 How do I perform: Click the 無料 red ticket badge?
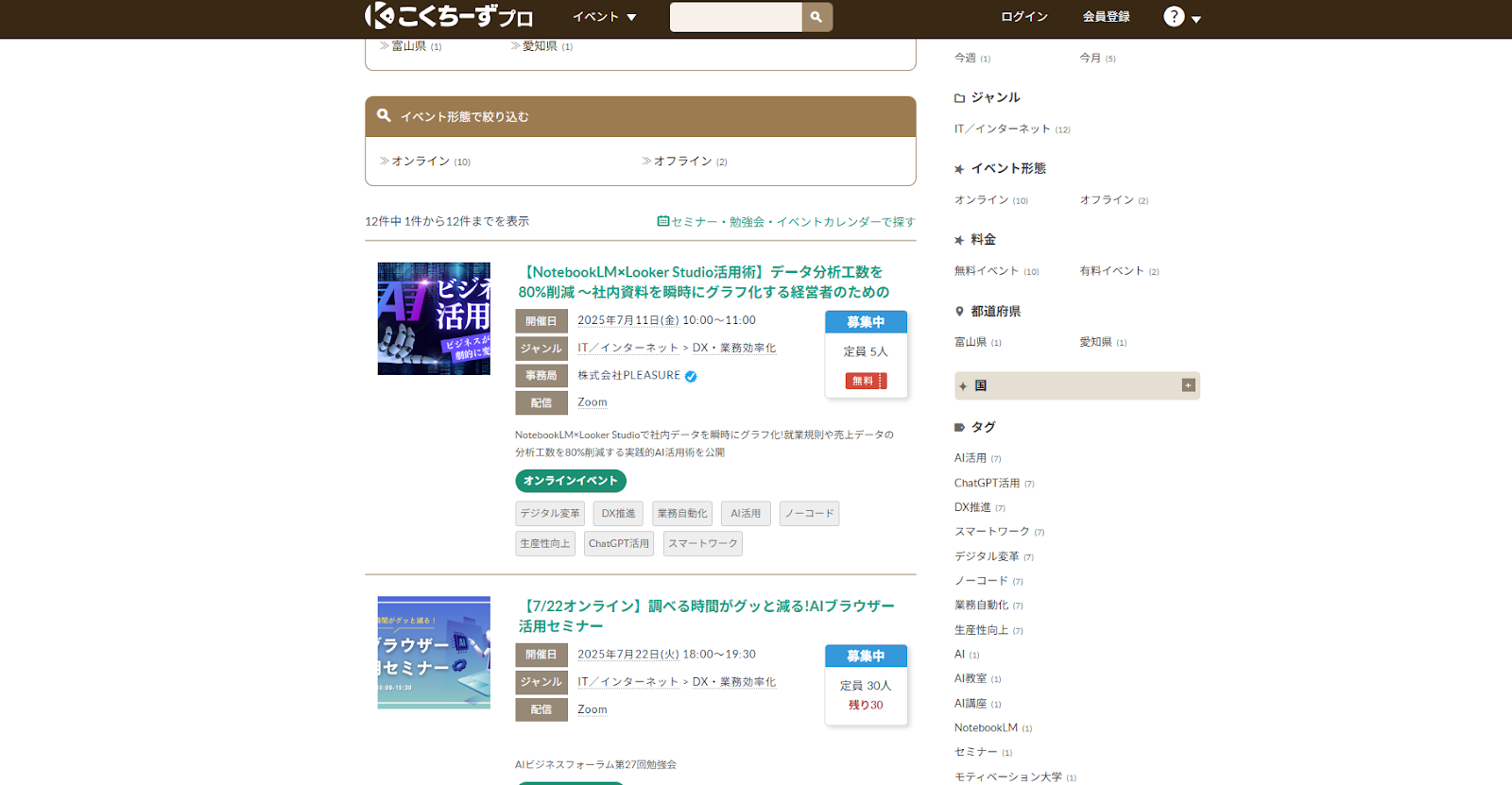pos(866,381)
